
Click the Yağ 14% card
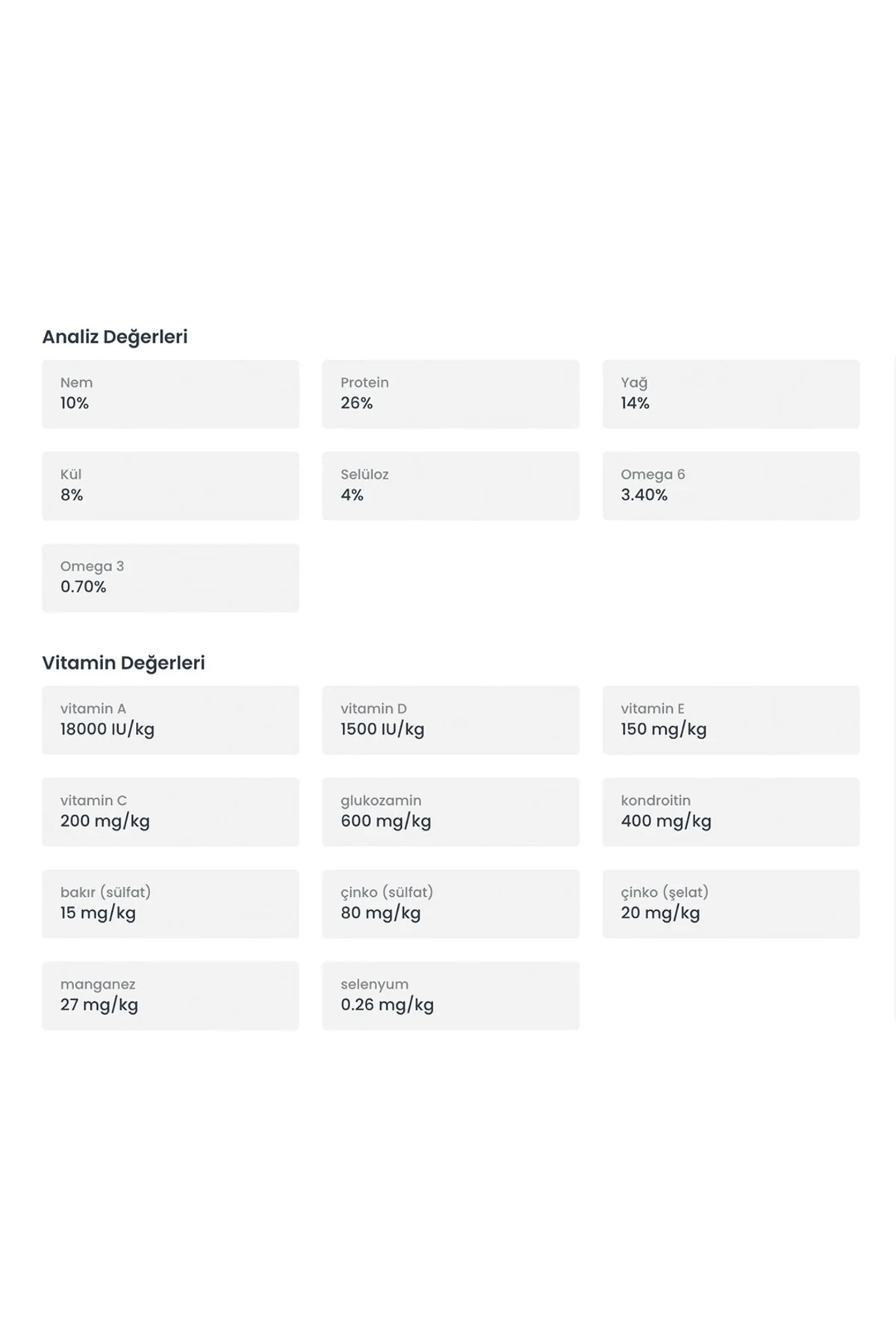pos(731,394)
